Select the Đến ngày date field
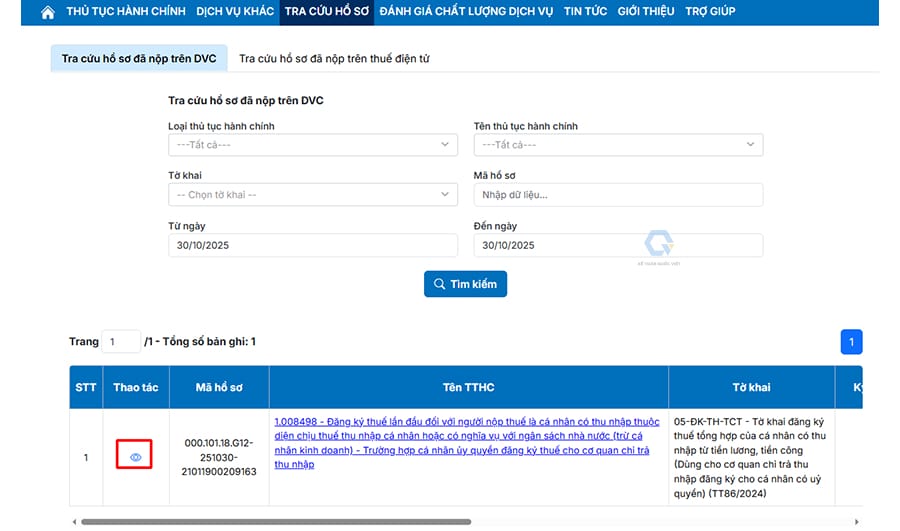This screenshot has height=531, width=900. (617, 245)
